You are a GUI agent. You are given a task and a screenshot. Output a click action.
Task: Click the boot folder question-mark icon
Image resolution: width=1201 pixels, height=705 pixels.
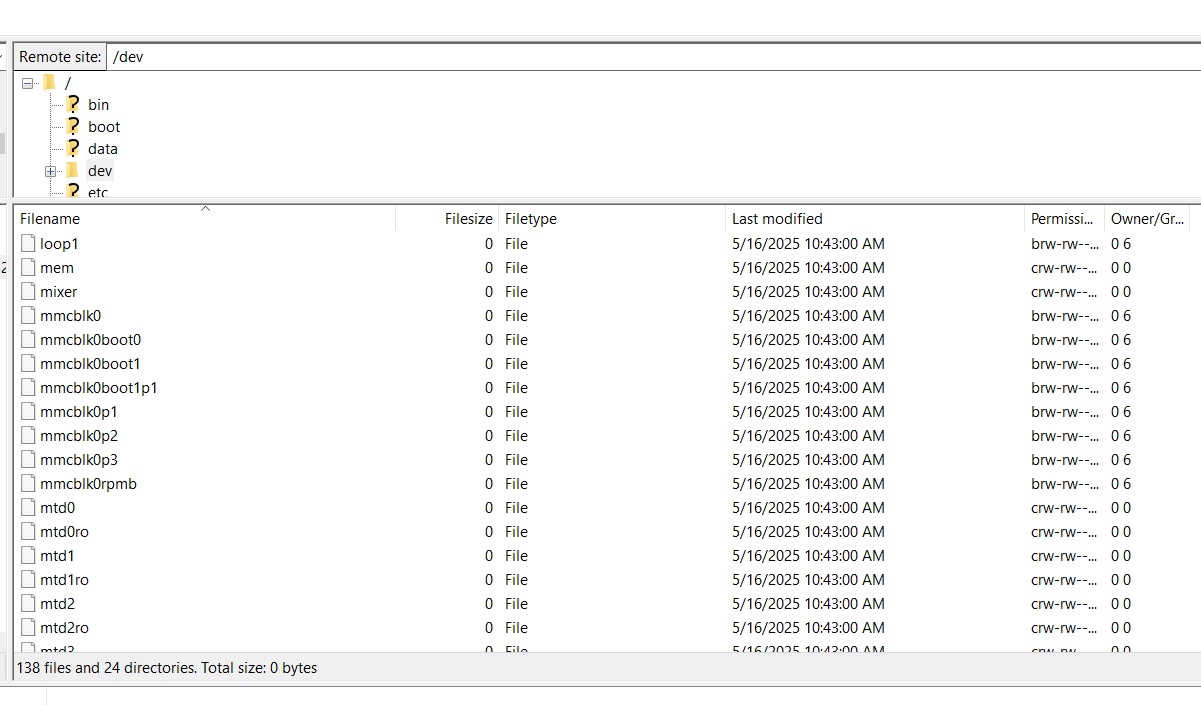click(72, 126)
